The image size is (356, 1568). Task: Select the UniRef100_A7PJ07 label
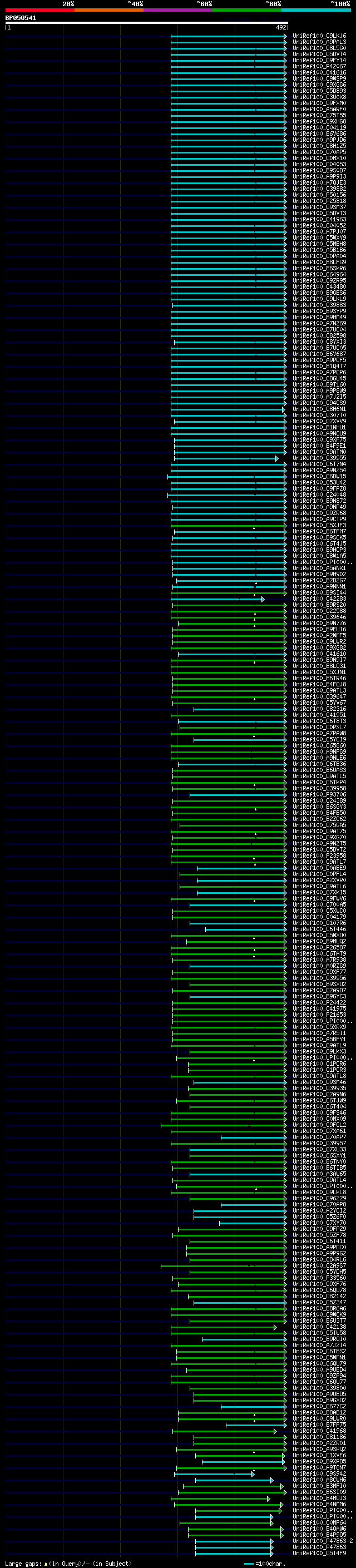click(x=319, y=231)
